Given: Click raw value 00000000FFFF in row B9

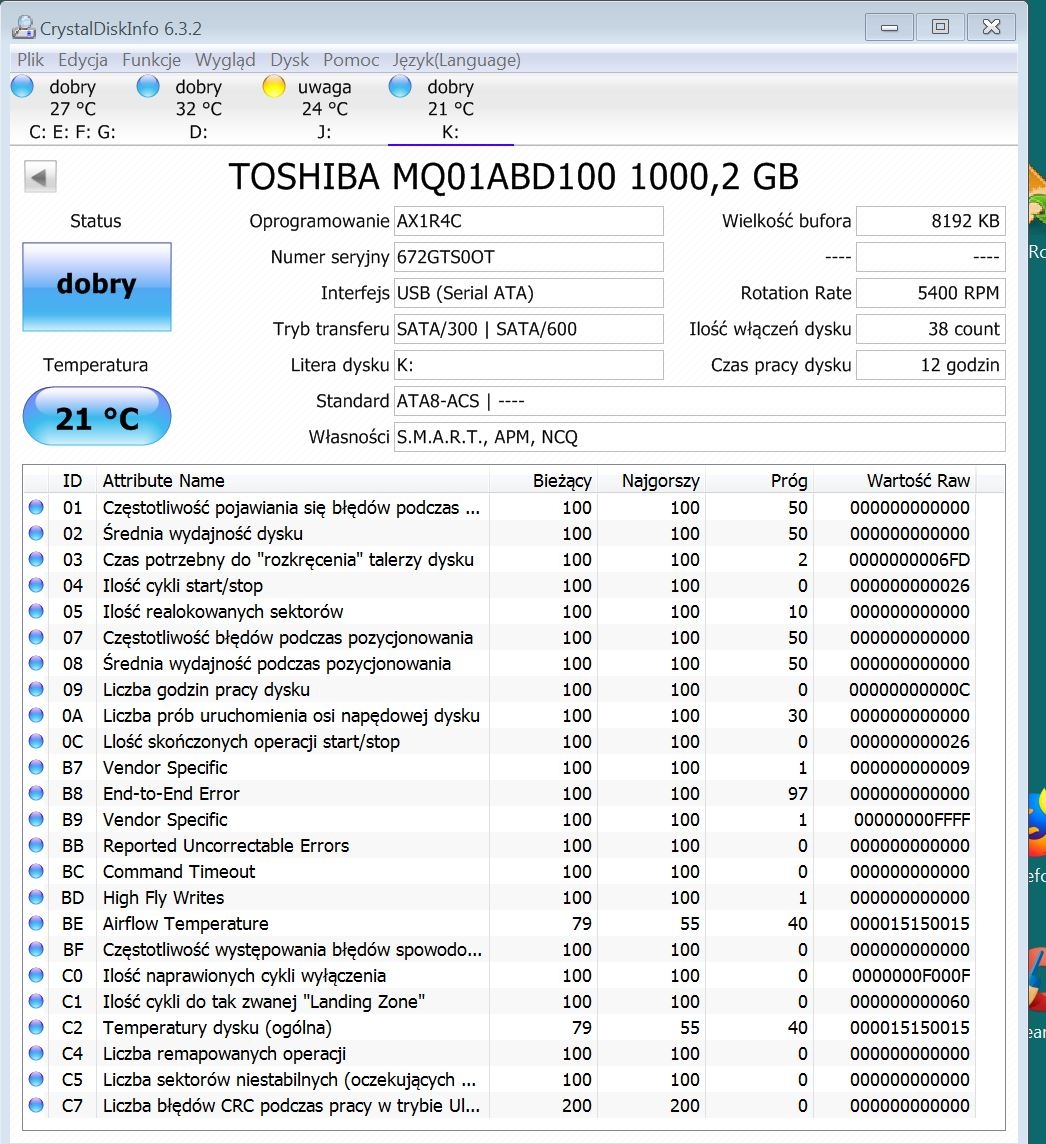Looking at the screenshot, I should click(x=912, y=819).
